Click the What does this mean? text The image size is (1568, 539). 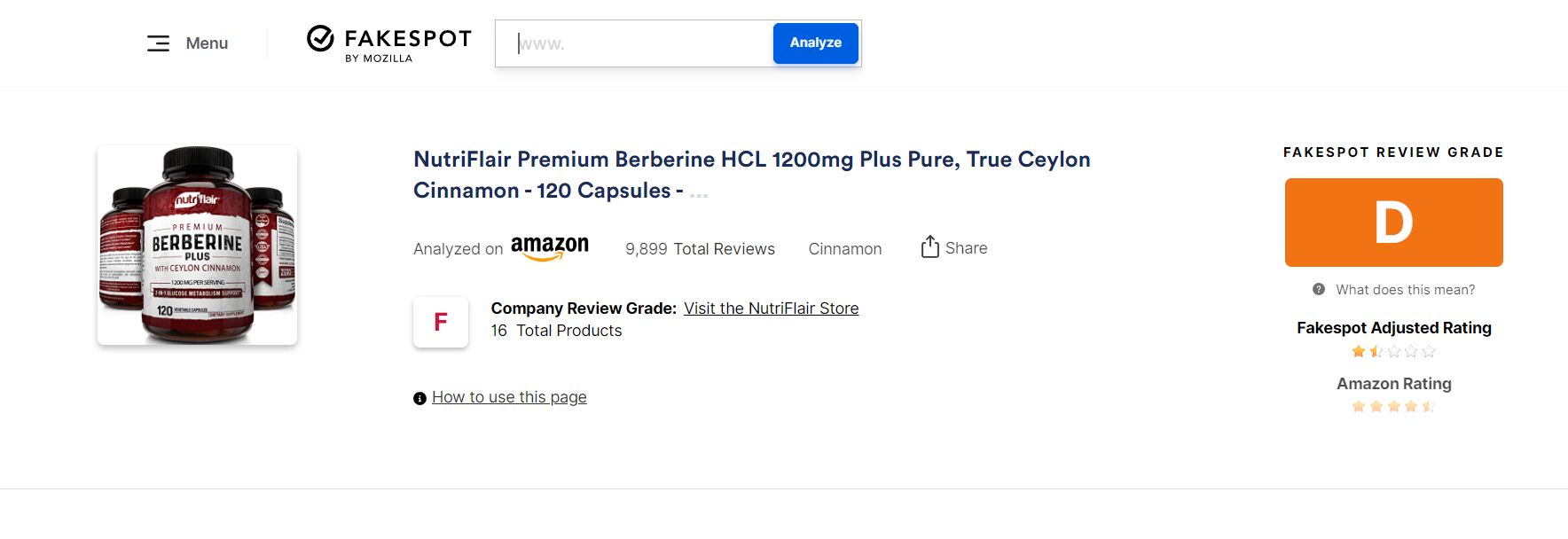tap(1405, 290)
